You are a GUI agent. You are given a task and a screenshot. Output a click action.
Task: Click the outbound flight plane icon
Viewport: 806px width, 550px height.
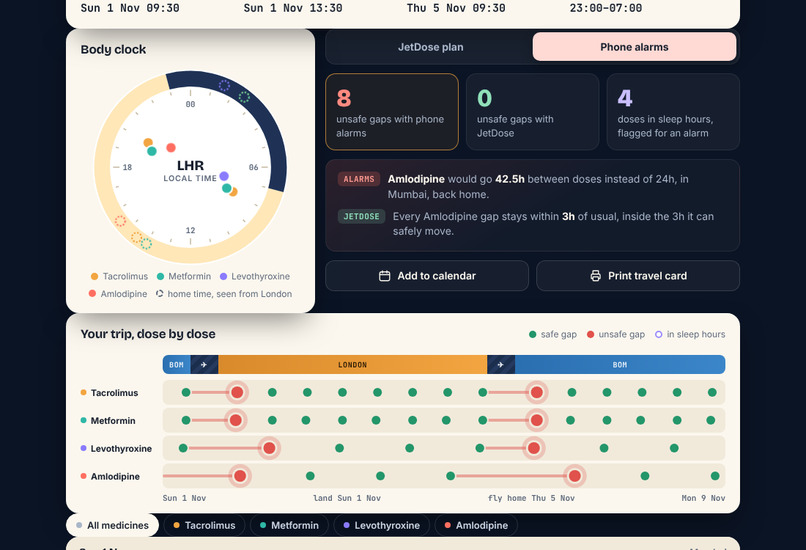click(204, 365)
